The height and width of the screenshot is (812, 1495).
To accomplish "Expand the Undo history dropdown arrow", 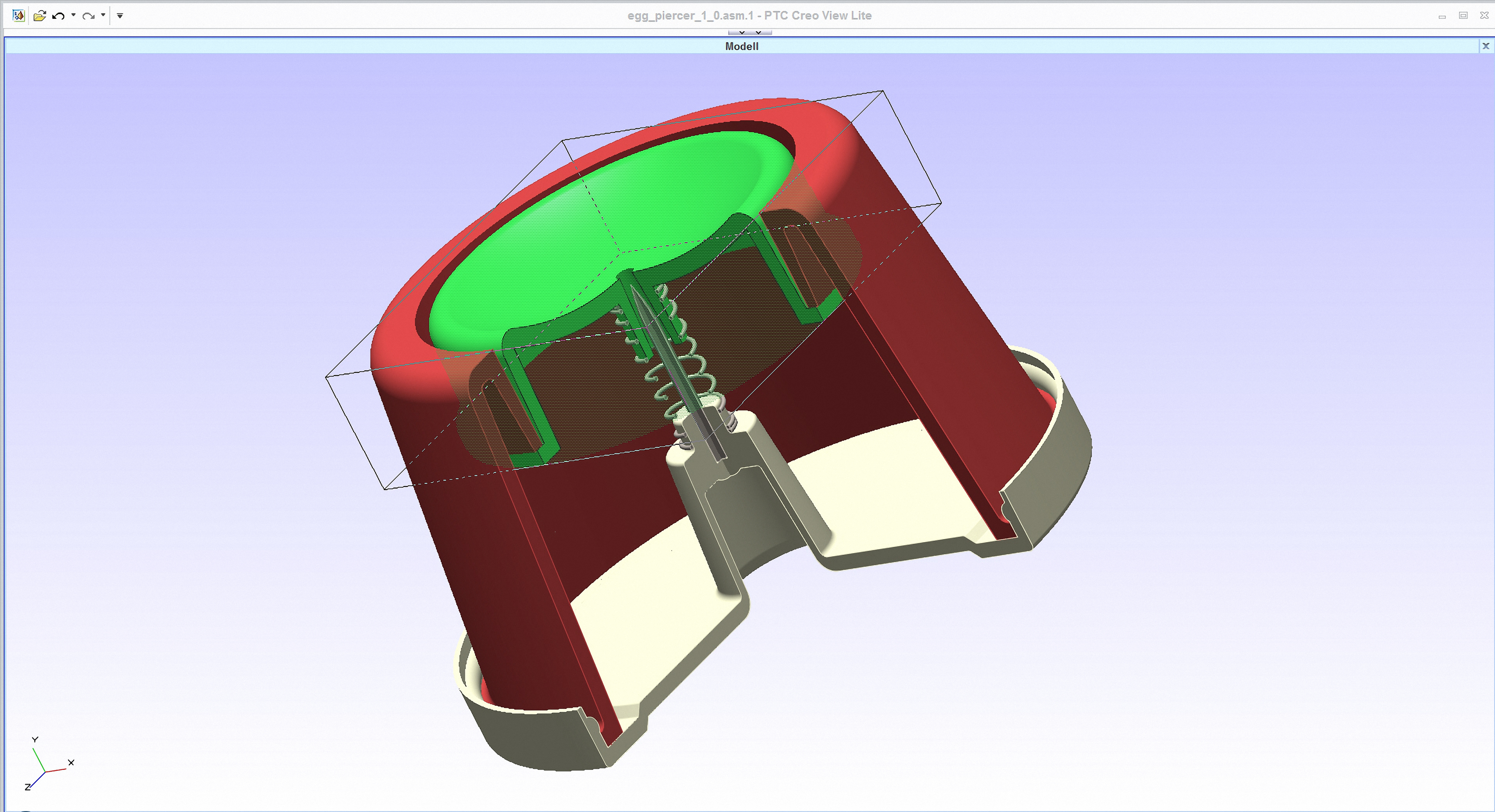I will tap(73, 15).
